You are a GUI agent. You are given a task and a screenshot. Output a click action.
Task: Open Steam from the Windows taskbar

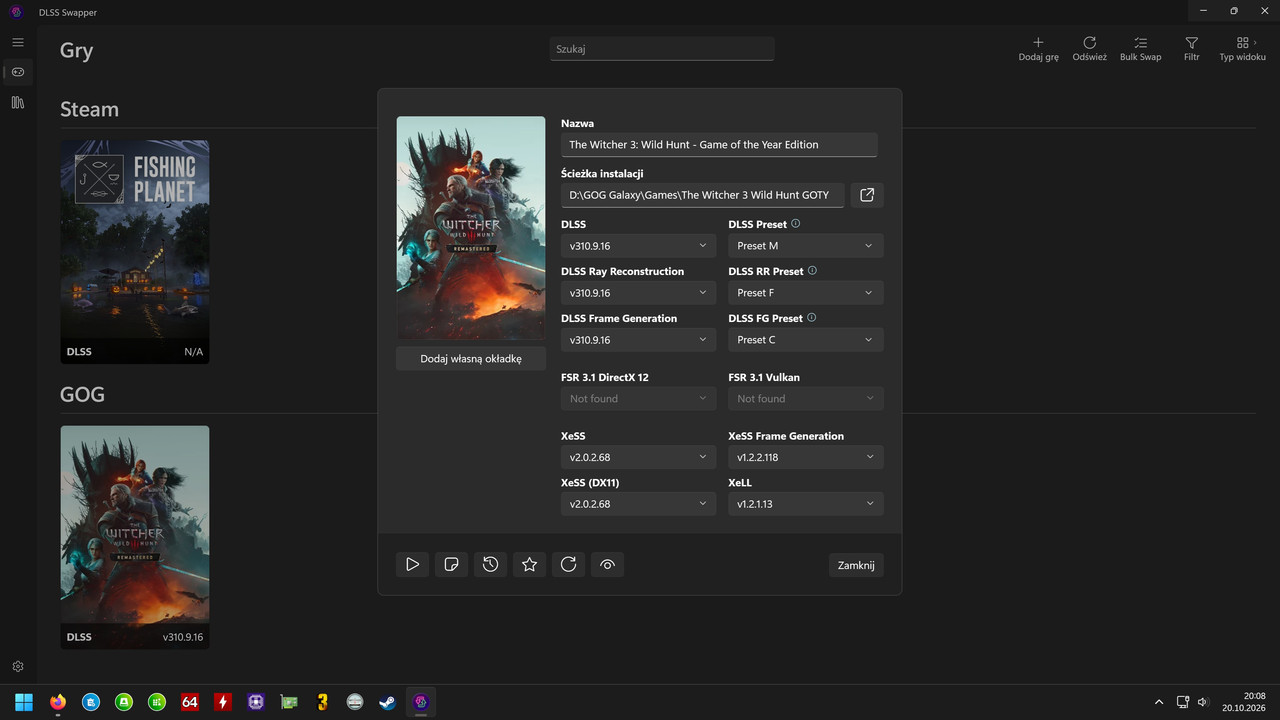[387, 702]
